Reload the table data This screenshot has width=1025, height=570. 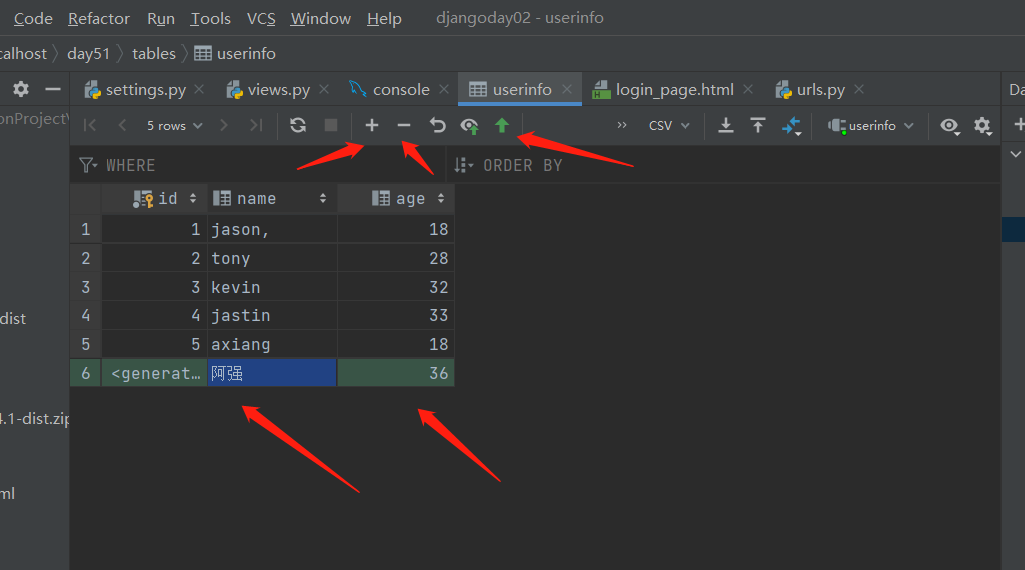click(x=298, y=125)
